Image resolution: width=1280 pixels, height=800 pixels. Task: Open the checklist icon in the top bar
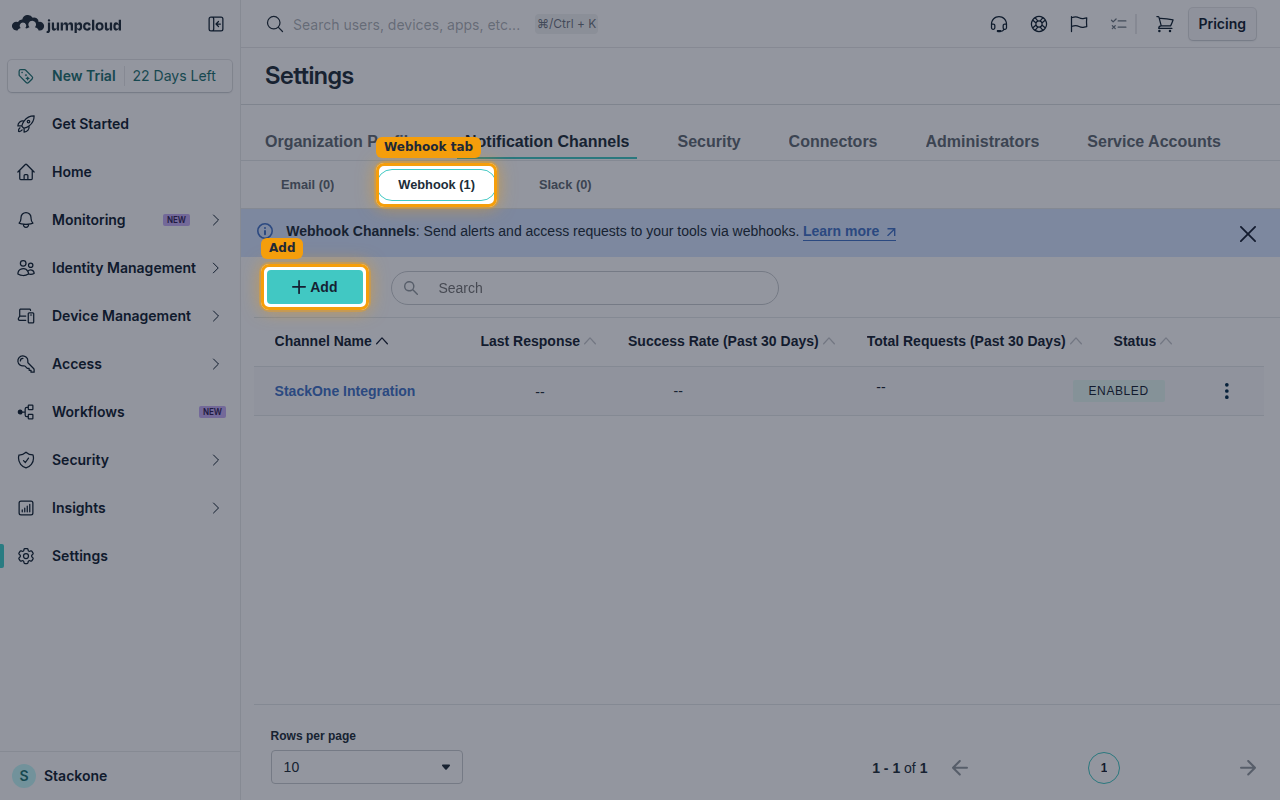[1119, 24]
